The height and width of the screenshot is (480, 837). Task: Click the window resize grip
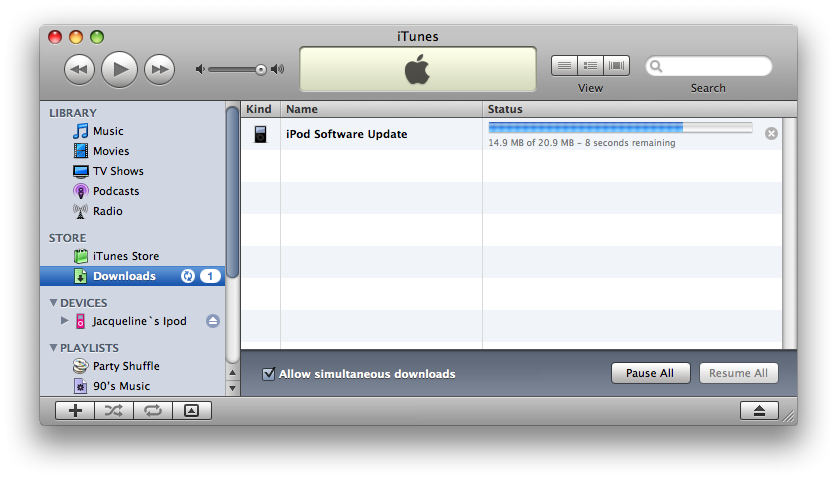coord(789,416)
